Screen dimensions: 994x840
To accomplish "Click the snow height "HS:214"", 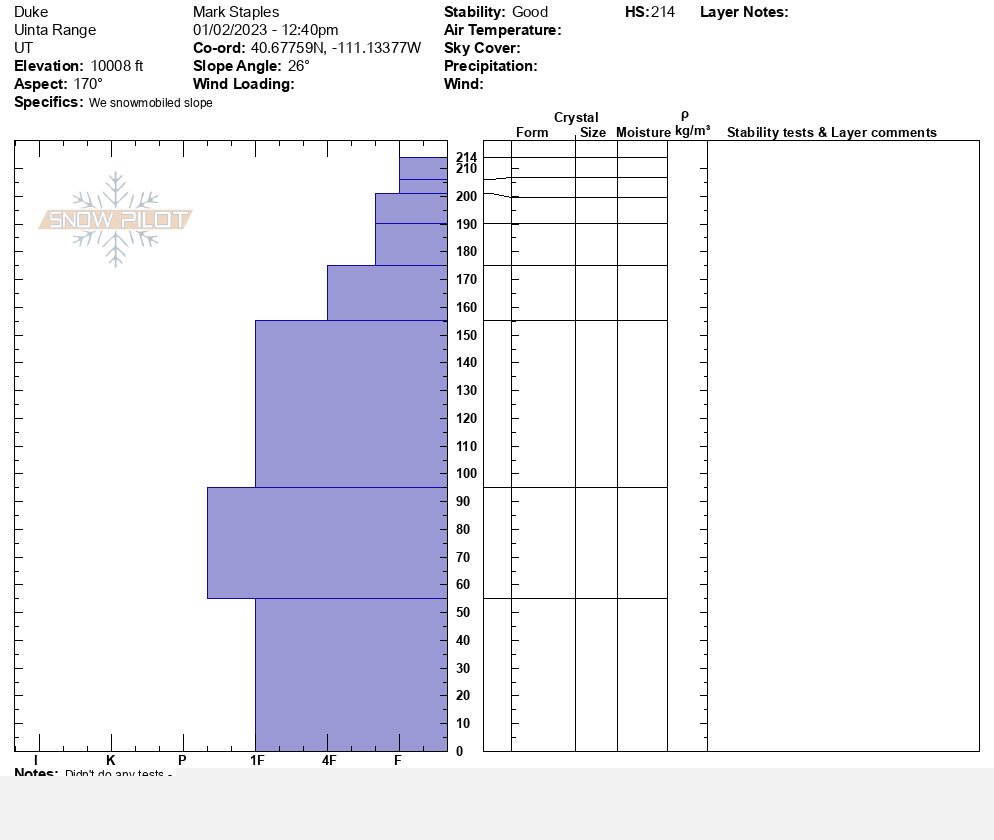I will click(650, 12).
